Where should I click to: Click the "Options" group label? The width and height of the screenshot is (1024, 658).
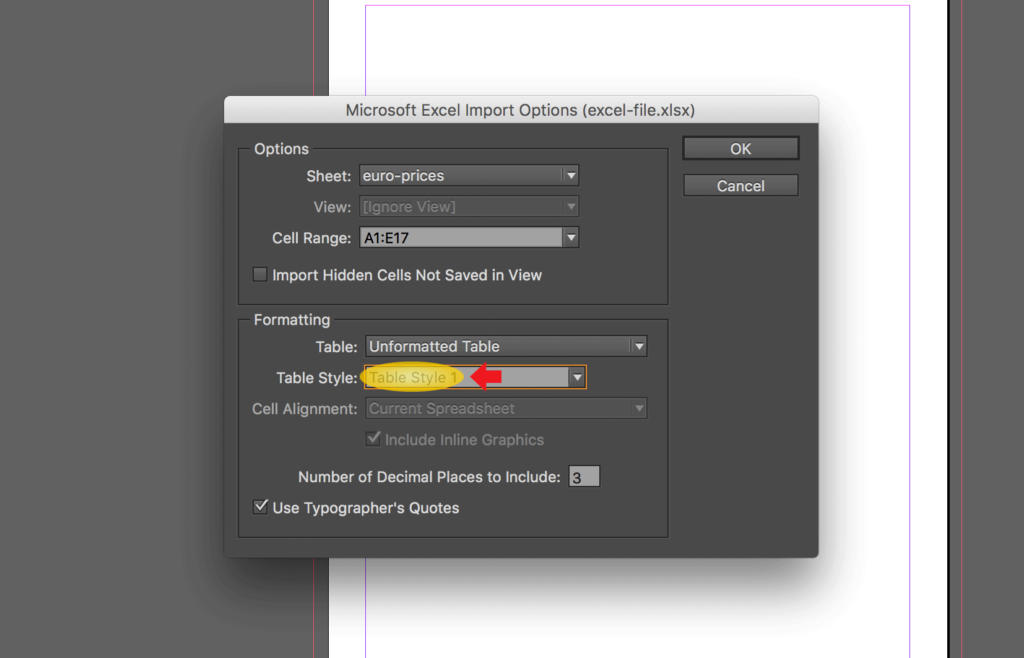[x=281, y=149]
